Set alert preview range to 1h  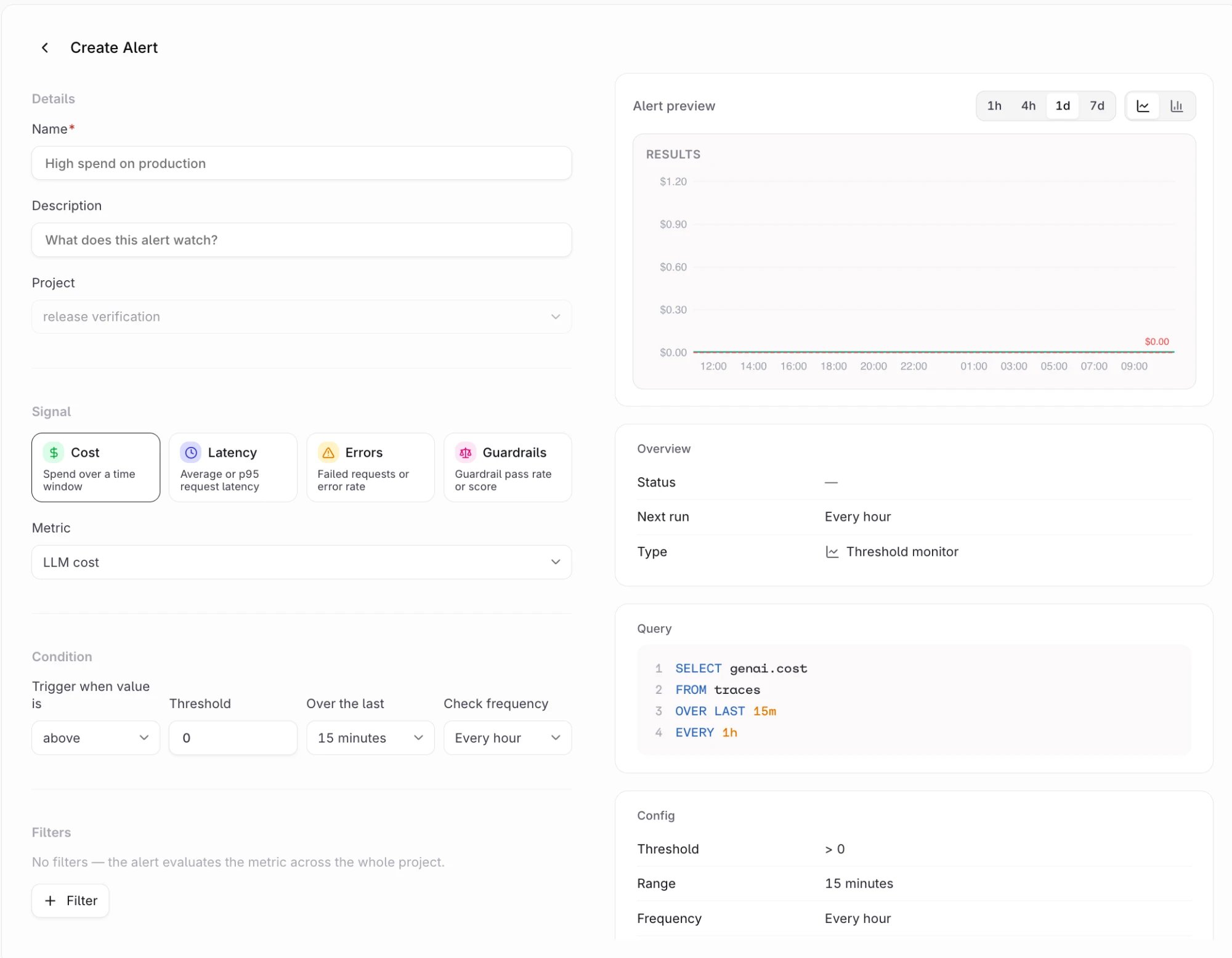click(x=994, y=106)
